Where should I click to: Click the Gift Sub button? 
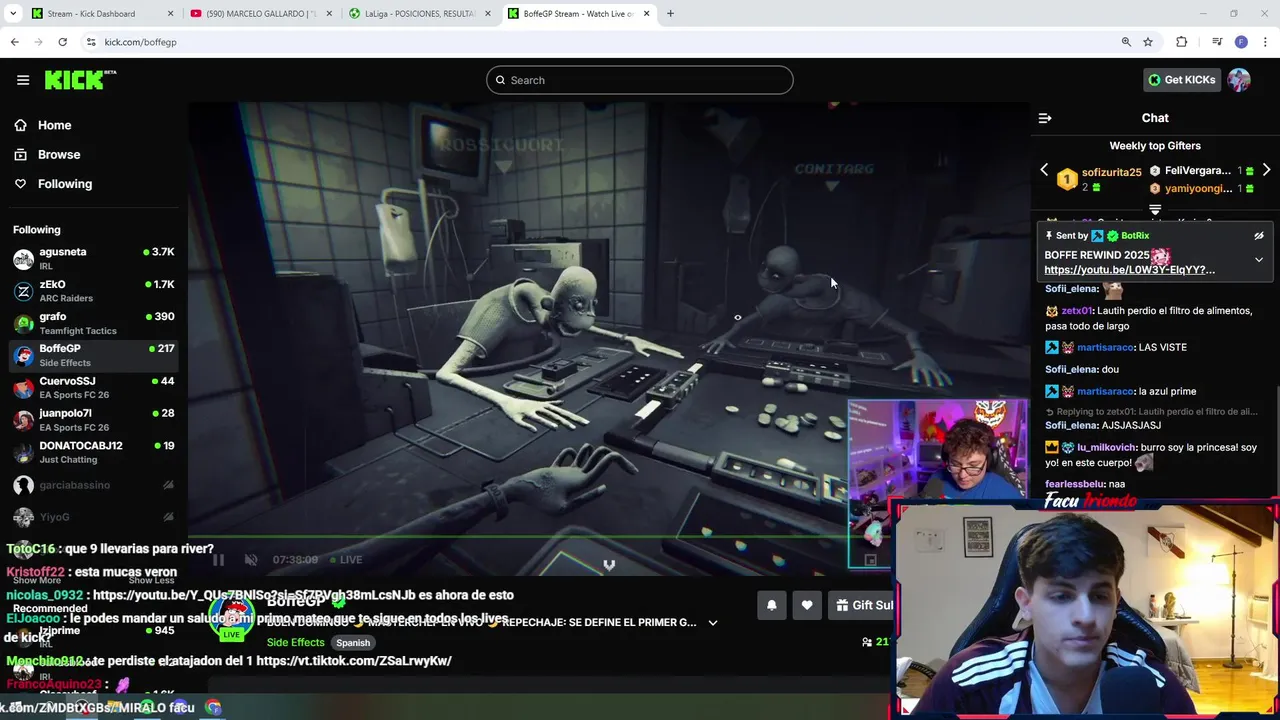(x=862, y=605)
